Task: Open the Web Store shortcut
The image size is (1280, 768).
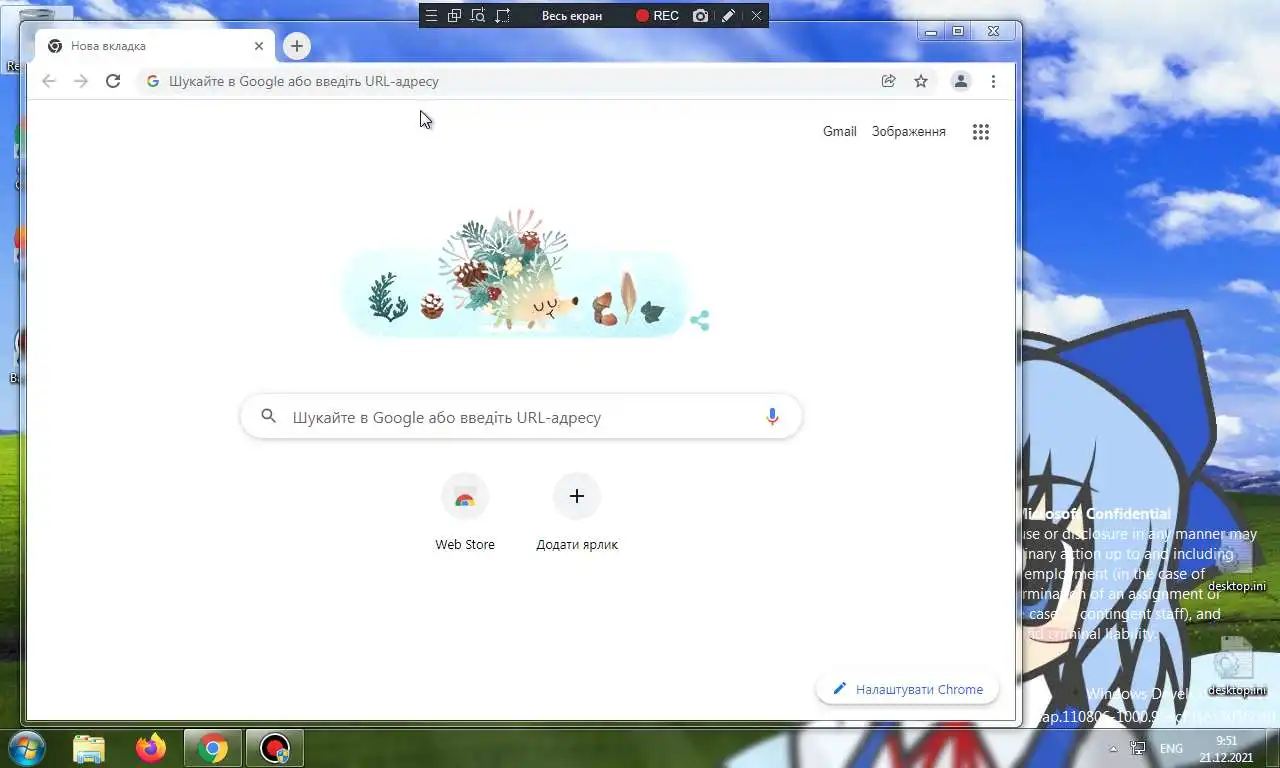Action: pos(465,513)
